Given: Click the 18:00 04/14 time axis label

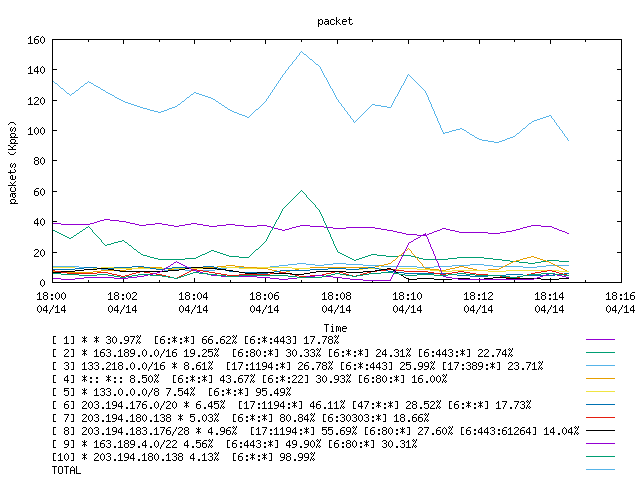Looking at the screenshot, I should point(51,302).
